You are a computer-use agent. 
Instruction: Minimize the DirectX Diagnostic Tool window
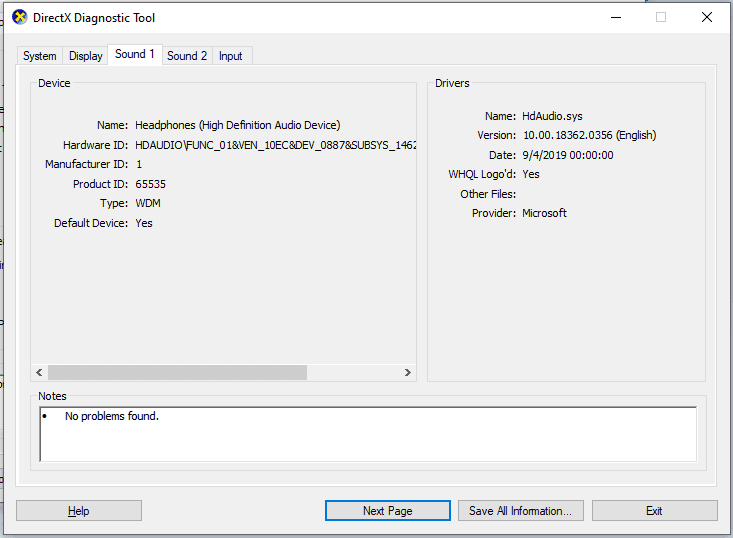614,17
